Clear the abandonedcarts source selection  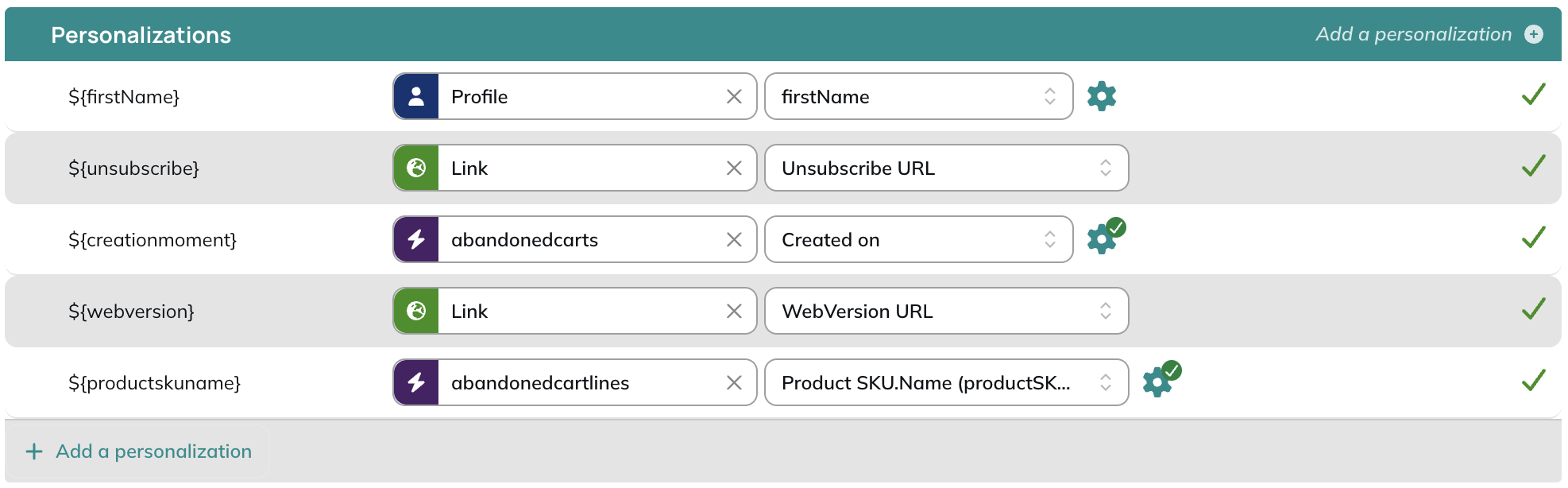[734, 239]
